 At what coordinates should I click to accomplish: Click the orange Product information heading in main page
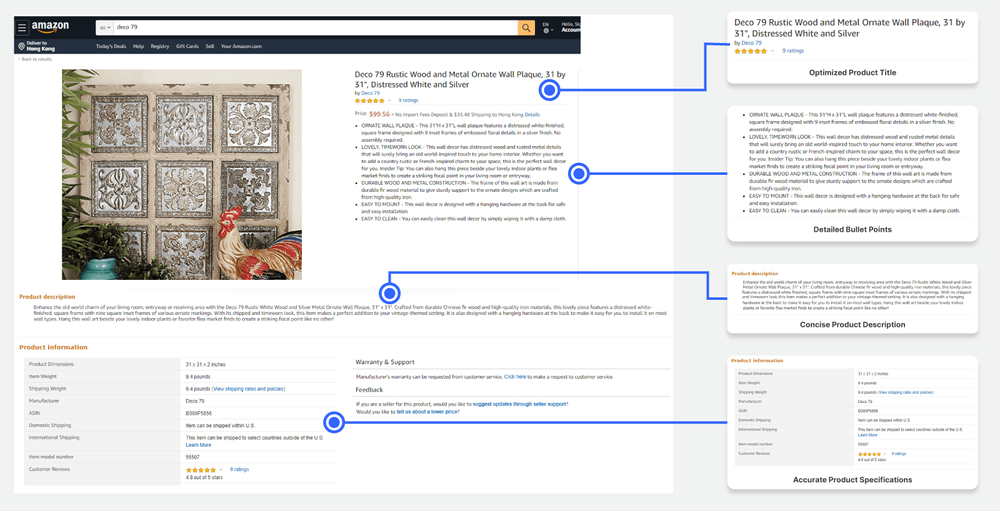click(x=53, y=347)
